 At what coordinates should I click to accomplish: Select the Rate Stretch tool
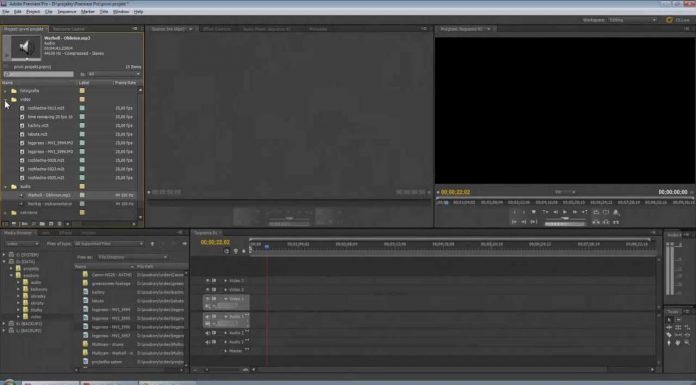(687, 327)
